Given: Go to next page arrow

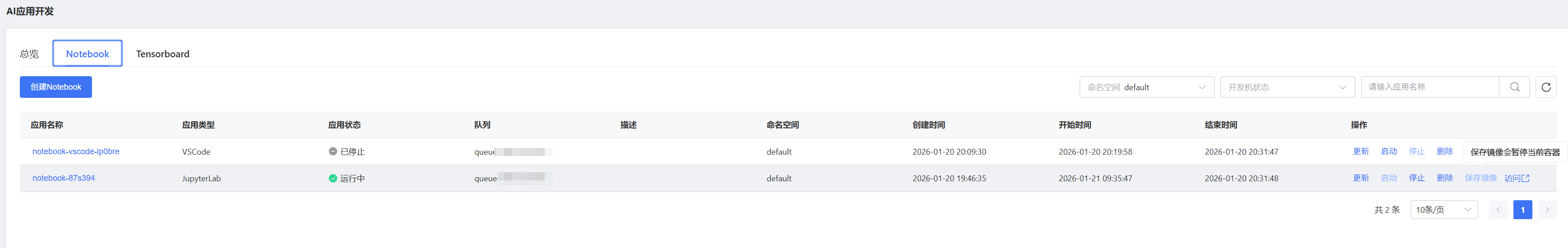Looking at the screenshot, I should pos(1547,210).
